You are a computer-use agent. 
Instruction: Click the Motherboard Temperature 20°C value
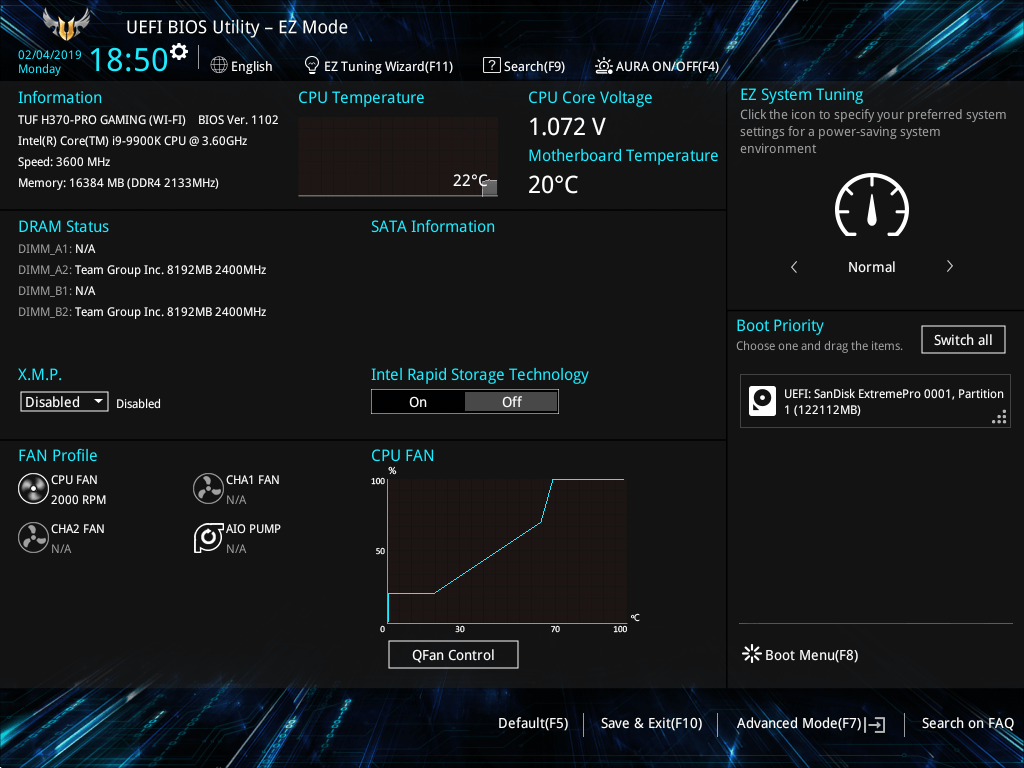pyautogui.click(x=553, y=185)
